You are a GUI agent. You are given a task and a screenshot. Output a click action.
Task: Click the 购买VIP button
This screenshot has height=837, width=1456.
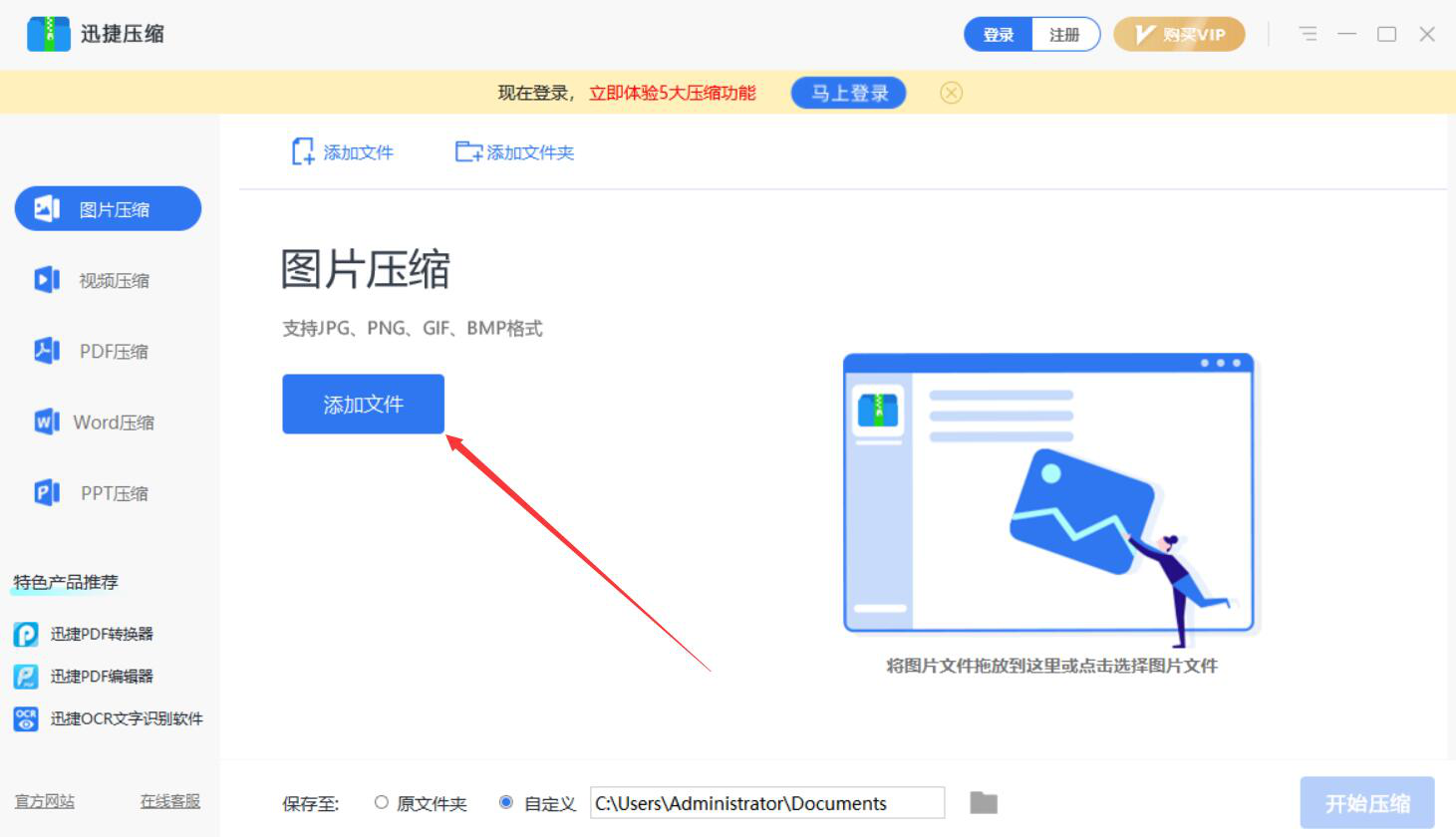tap(1179, 35)
